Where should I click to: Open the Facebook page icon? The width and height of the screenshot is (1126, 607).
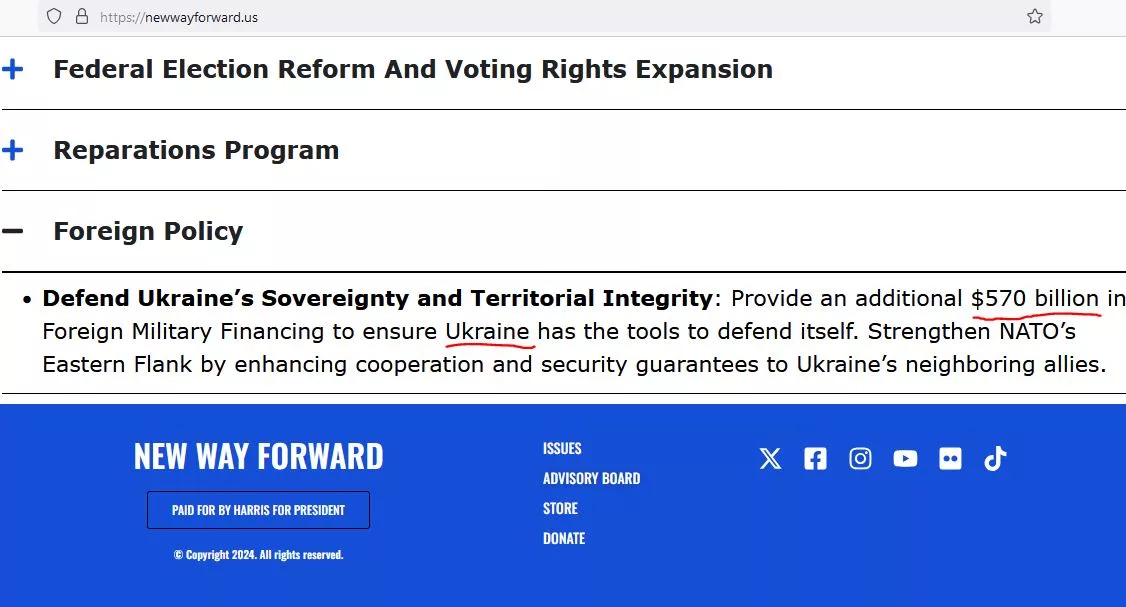point(815,459)
